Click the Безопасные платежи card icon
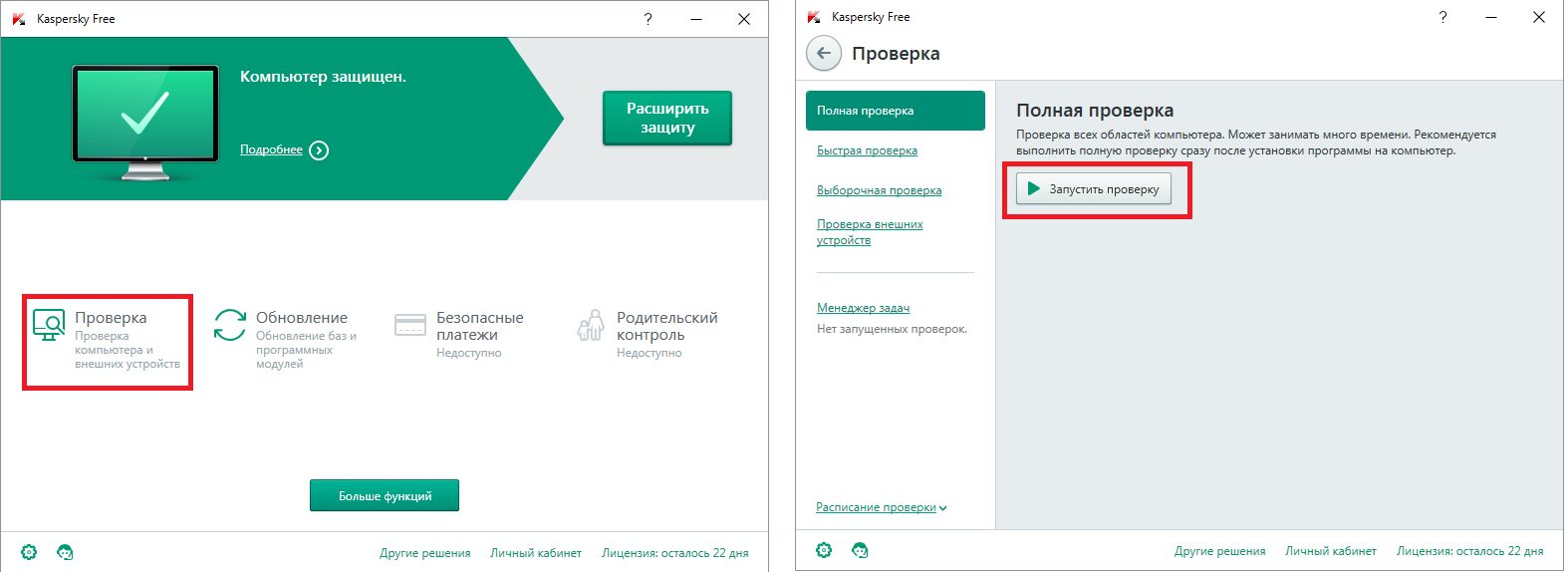Image resolution: width=1568 pixels, height=572 pixels. 410,325
